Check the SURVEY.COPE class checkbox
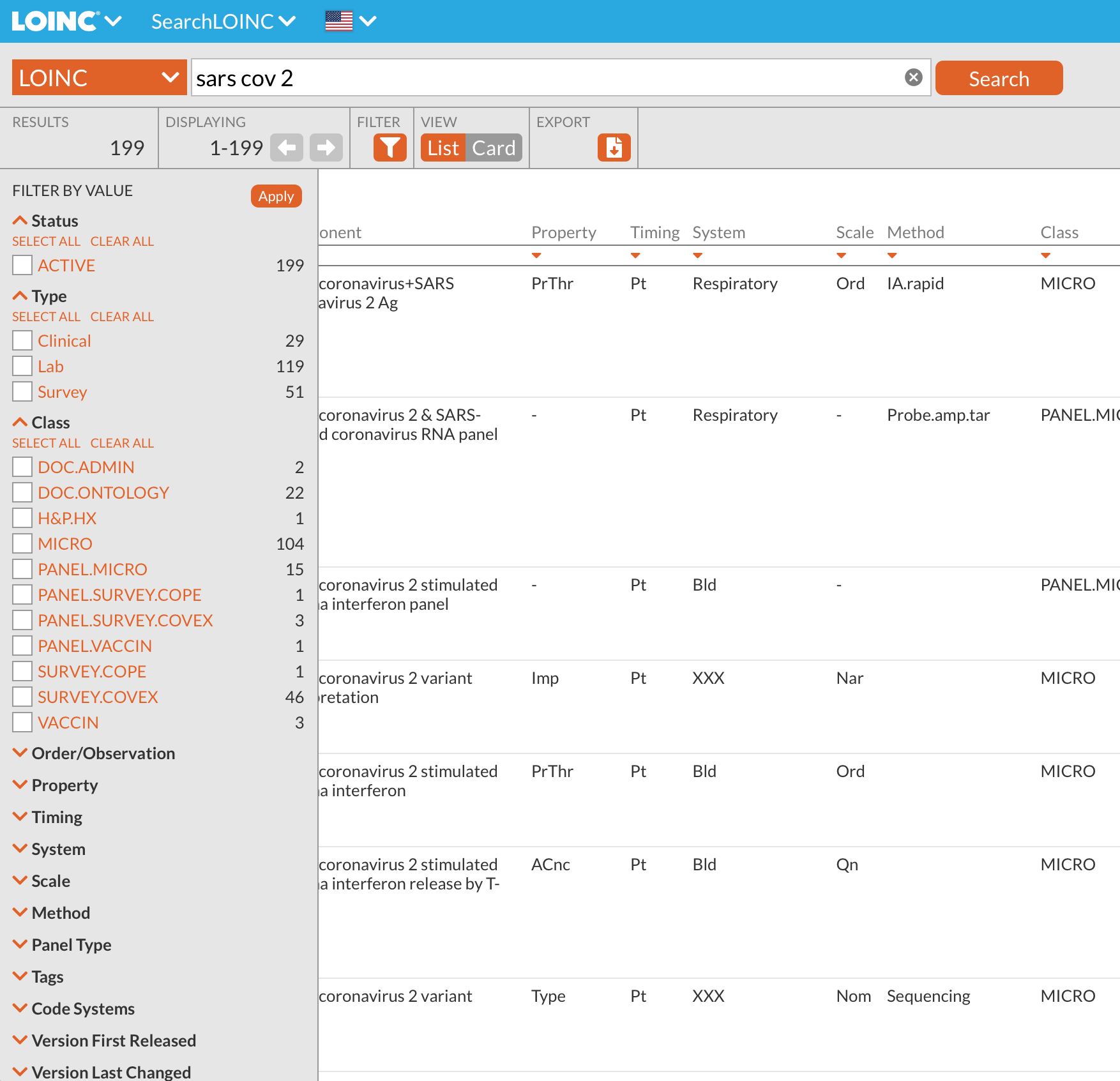The height and width of the screenshot is (1081, 1120). click(x=22, y=671)
